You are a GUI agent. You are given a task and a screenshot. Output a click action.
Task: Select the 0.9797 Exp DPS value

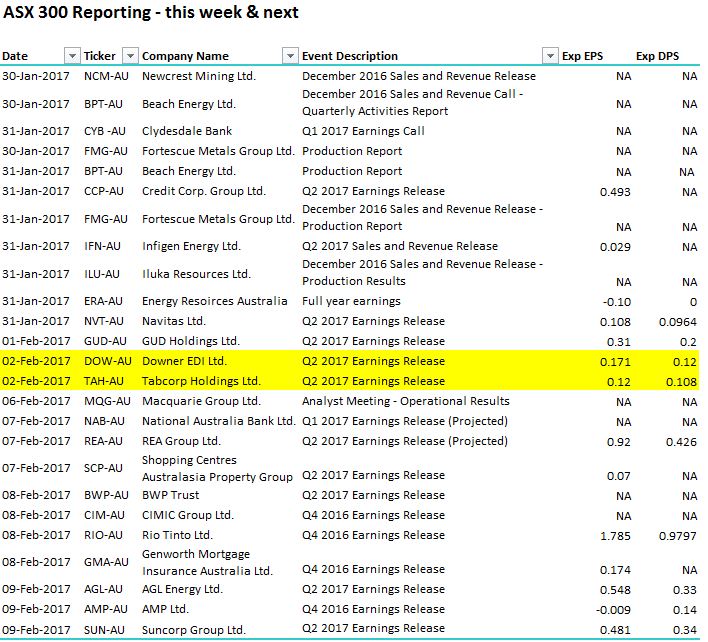677,536
